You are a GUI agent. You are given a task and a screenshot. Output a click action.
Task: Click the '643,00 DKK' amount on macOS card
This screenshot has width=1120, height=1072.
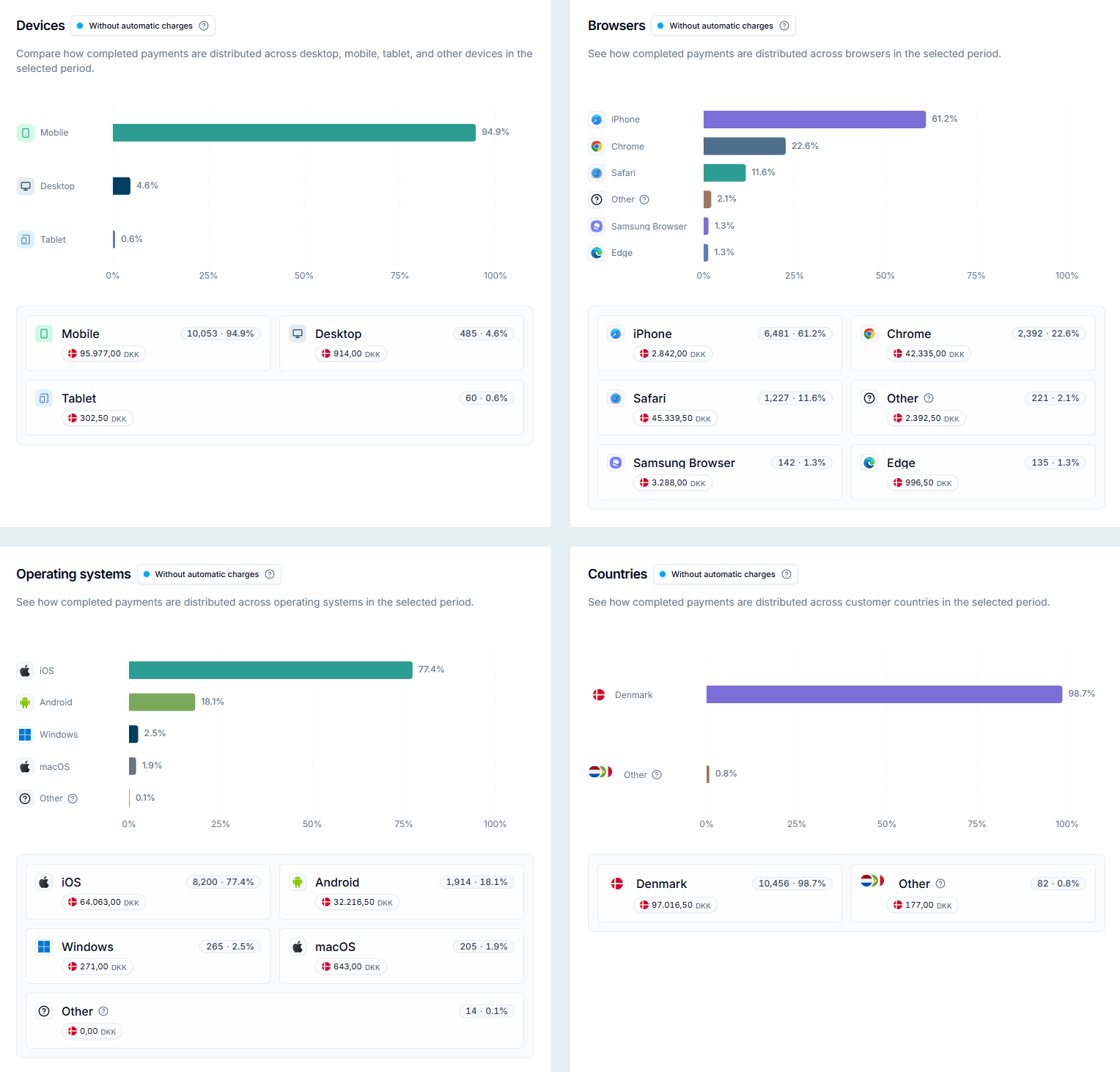[x=351, y=967]
